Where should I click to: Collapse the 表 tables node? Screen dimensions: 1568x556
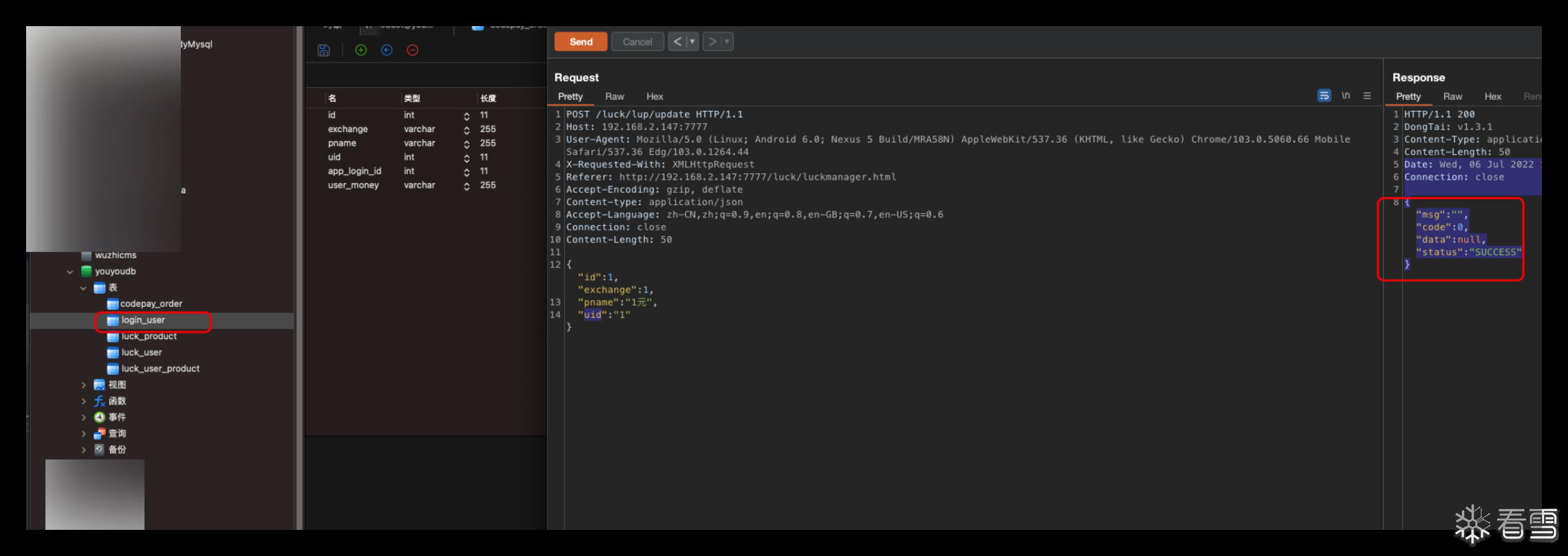pyautogui.click(x=83, y=288)
